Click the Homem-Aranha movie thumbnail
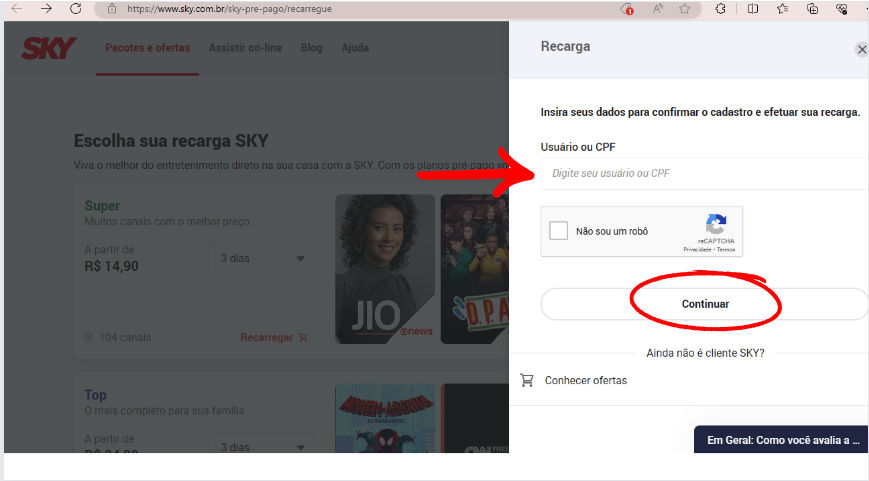 [385, 418]
